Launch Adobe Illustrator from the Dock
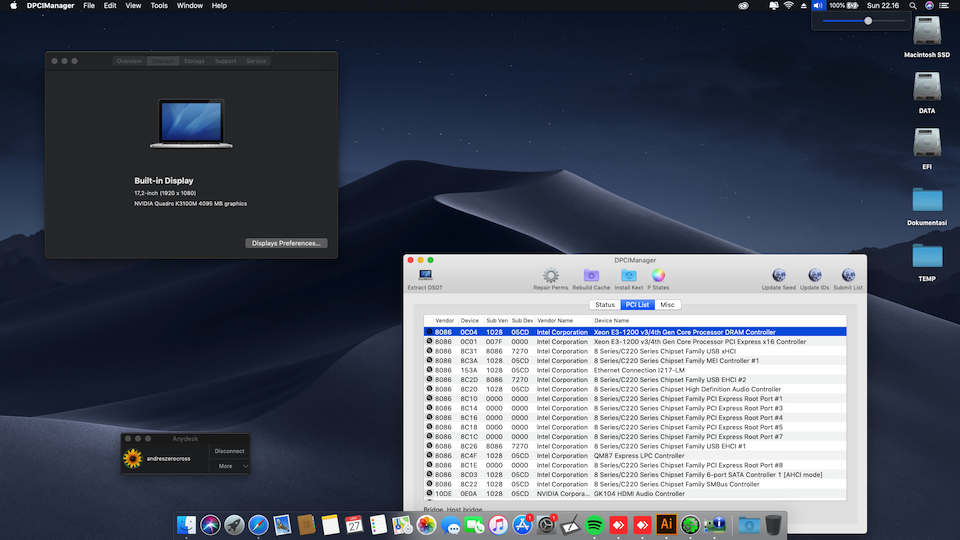Viewport: 960px width, 540px height. (x=666, y=525)
